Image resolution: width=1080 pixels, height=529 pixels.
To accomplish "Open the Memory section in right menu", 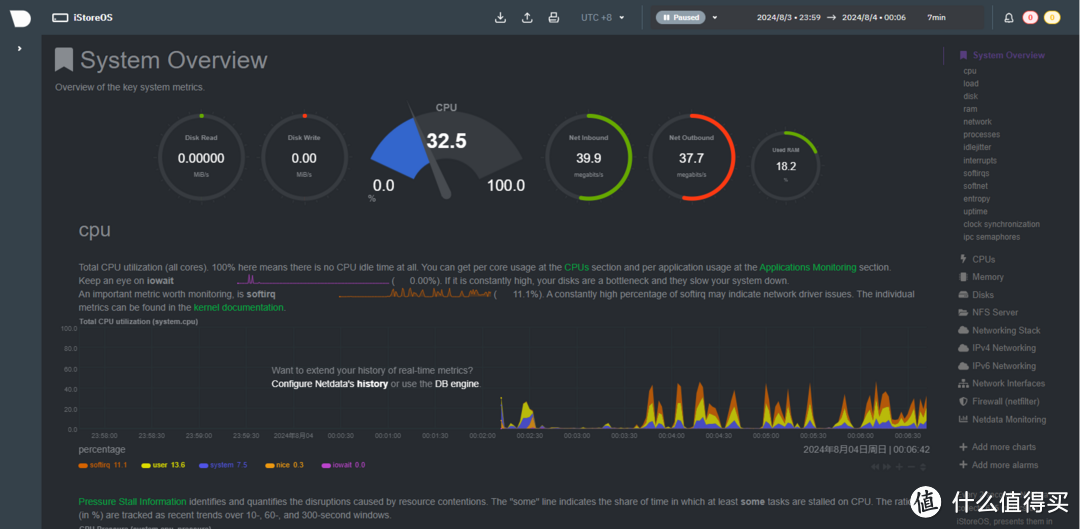I will [x=987, y=277].
